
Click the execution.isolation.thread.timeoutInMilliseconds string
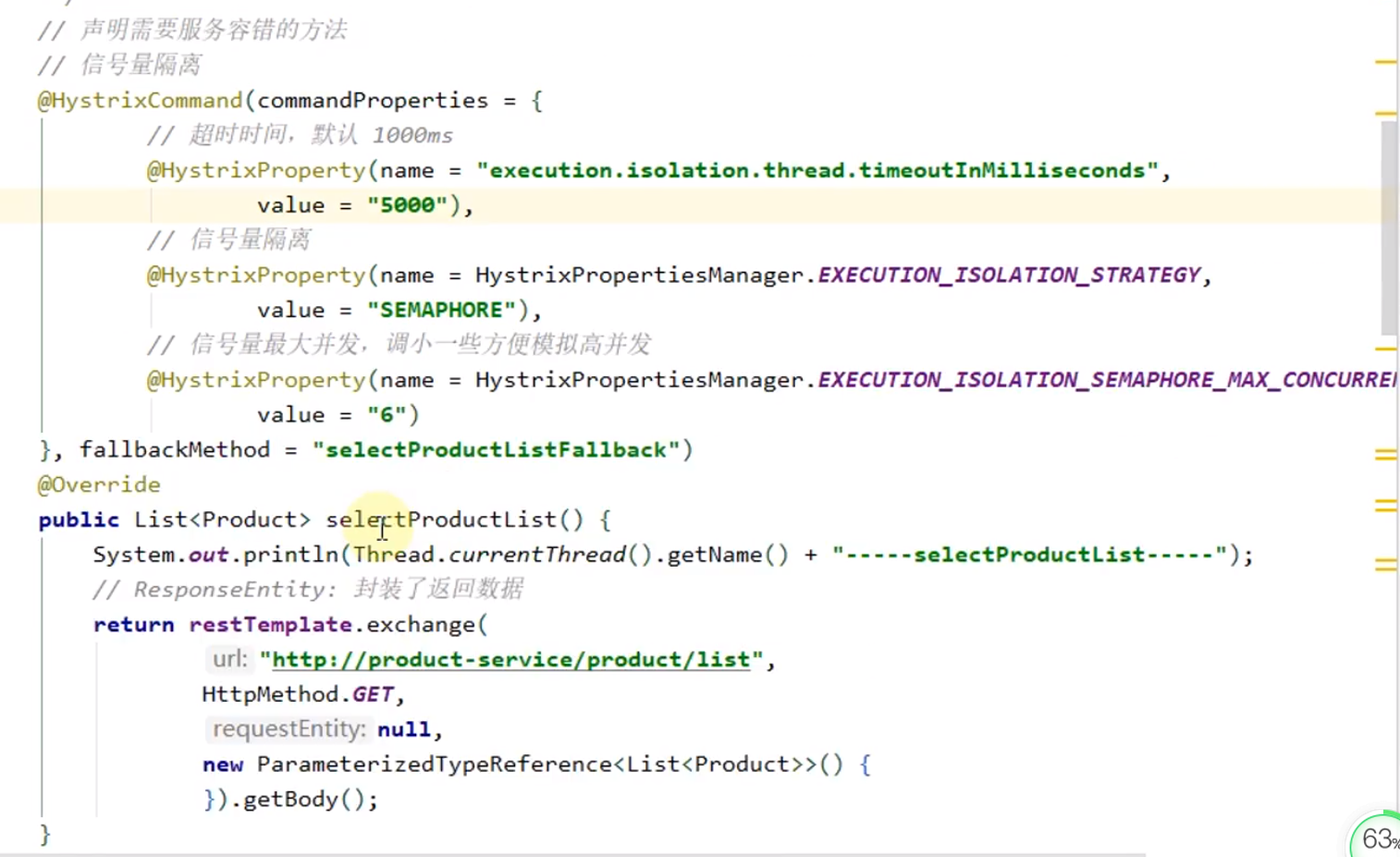[x=817, y=170]
